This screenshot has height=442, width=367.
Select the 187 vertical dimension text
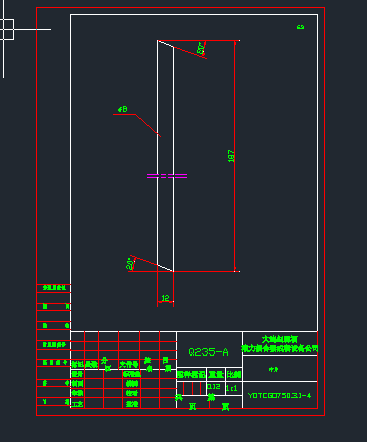(x=231, y=156)
